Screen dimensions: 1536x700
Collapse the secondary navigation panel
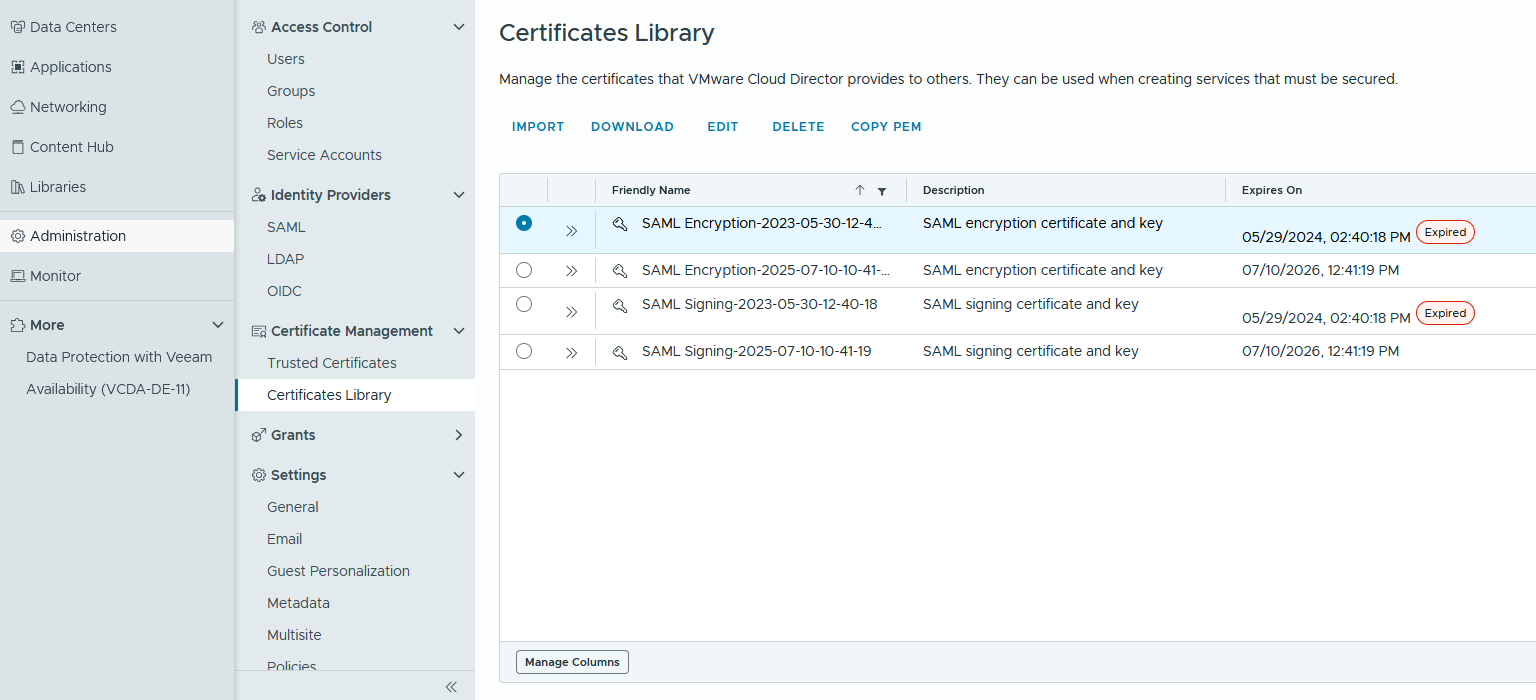[x=451, y=686]
